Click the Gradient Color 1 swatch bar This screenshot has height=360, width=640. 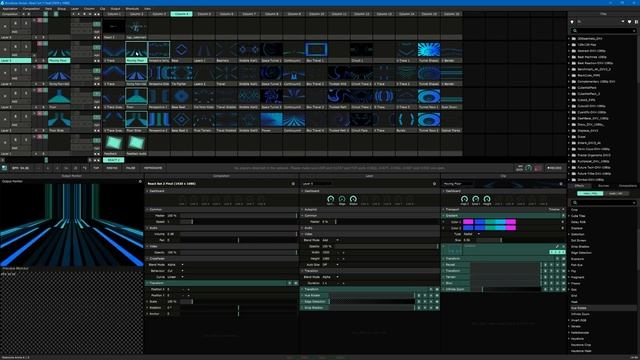[x=489, y=222]
